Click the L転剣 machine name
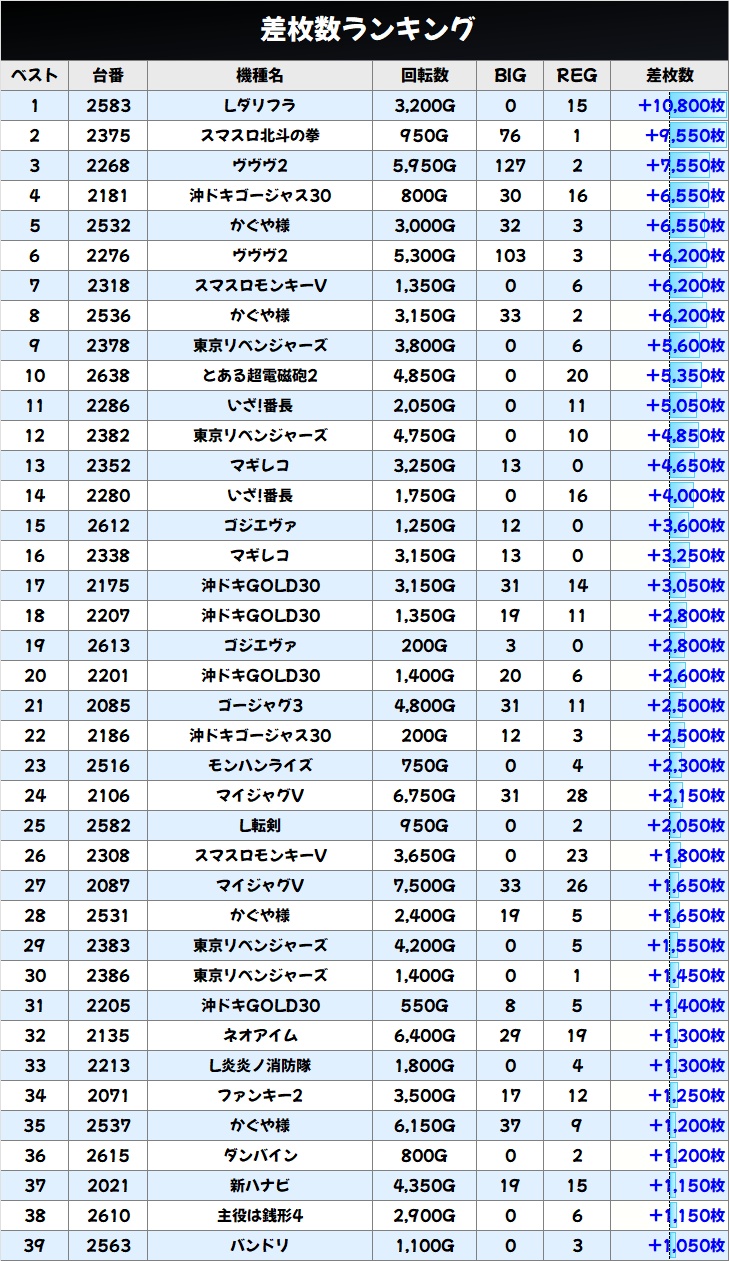The height and width of the screenshot is (1261, 729). [x=260, y=826]
